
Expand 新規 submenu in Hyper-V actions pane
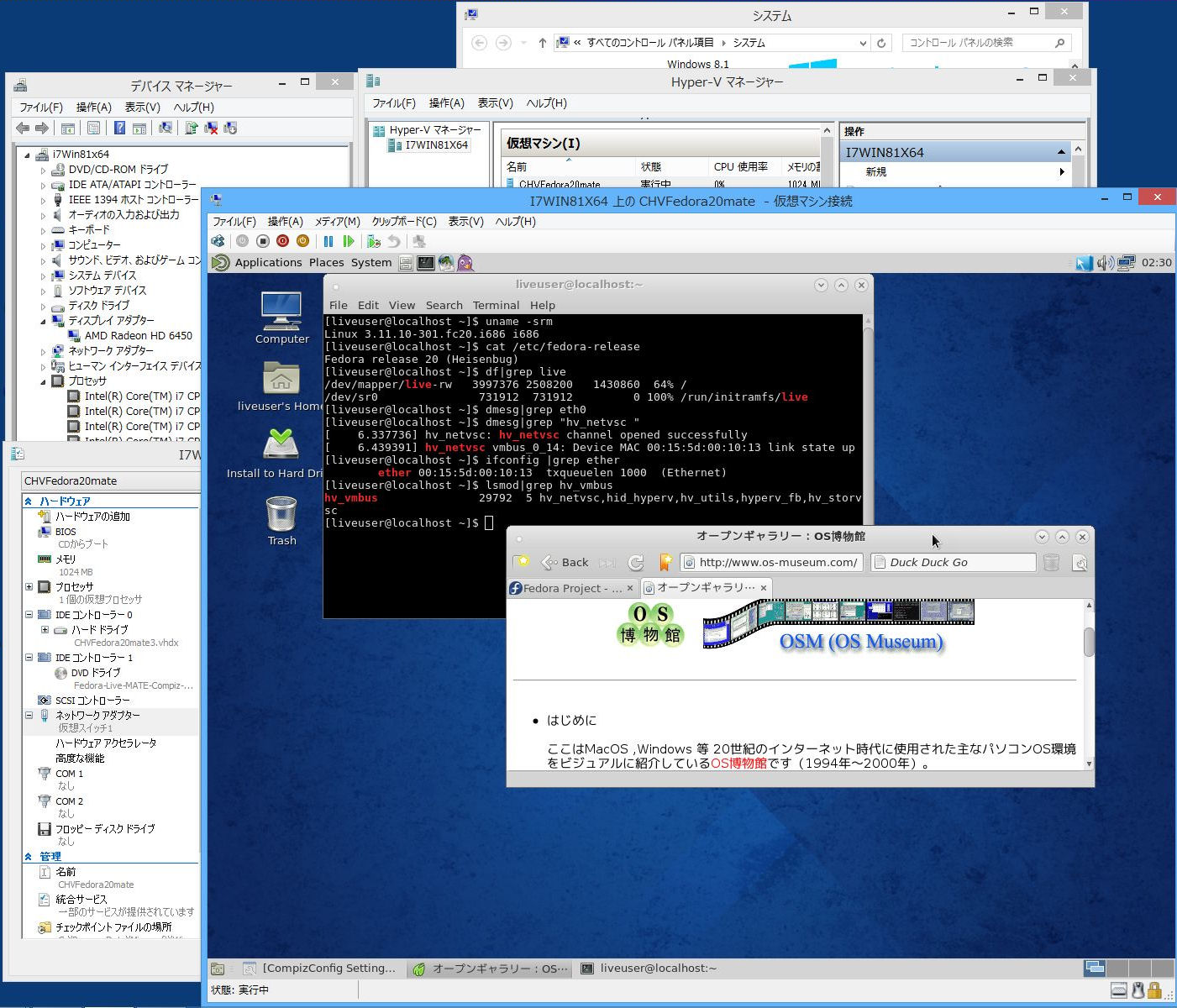click(x=1062, y=172)
